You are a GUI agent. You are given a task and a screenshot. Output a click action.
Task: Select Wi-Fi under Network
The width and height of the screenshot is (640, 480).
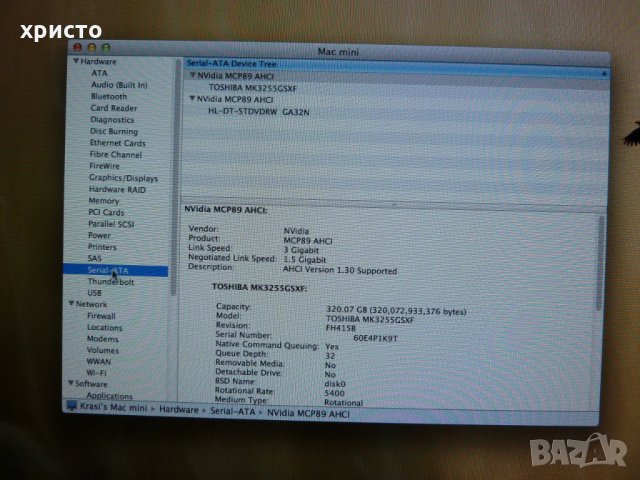pyautogui.click(x=96, y=373)
